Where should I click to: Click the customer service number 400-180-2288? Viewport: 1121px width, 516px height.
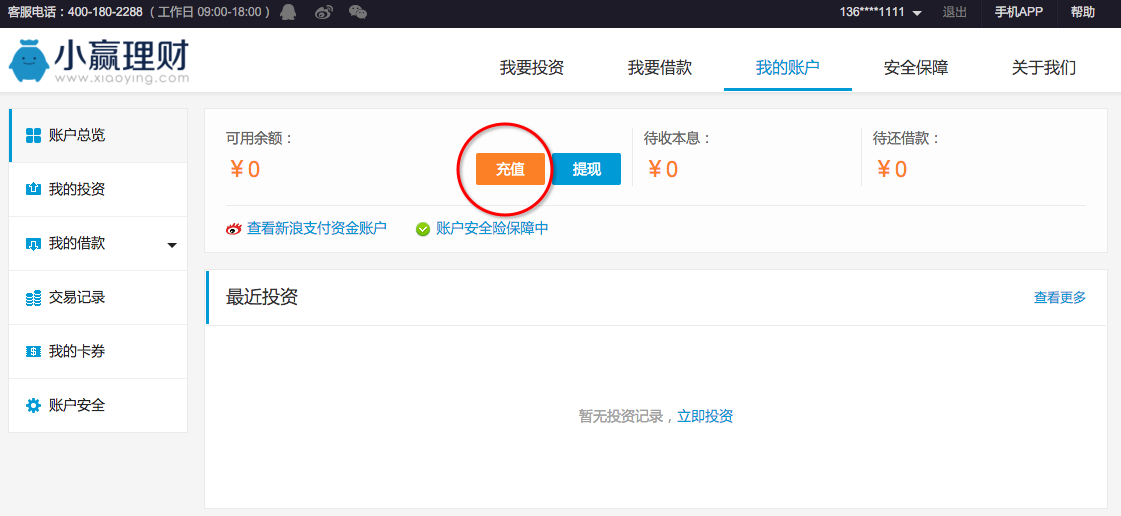click(x=107, y=12)
